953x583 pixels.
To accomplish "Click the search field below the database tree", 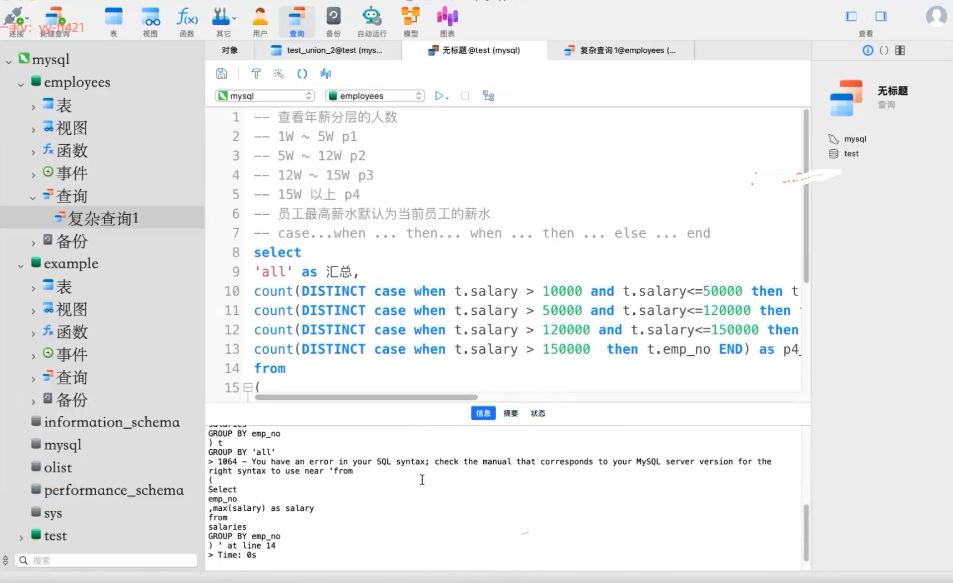I will (106, 561).
